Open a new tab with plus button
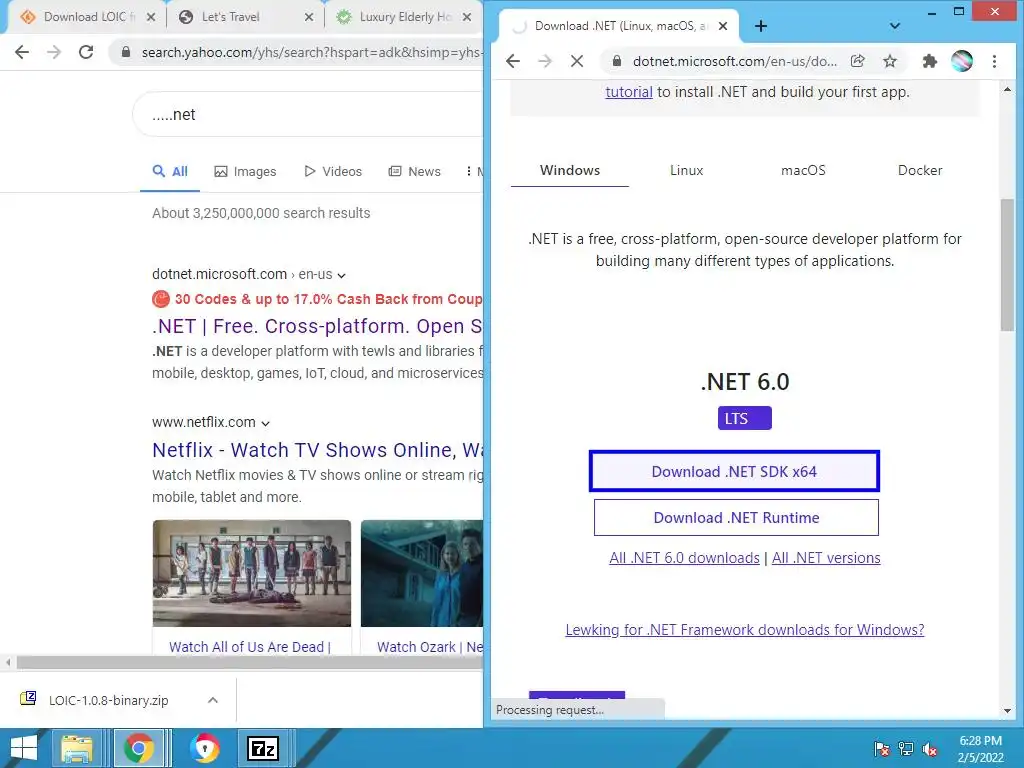Viewport: 1024px width, 768px height. pos(761,26)
